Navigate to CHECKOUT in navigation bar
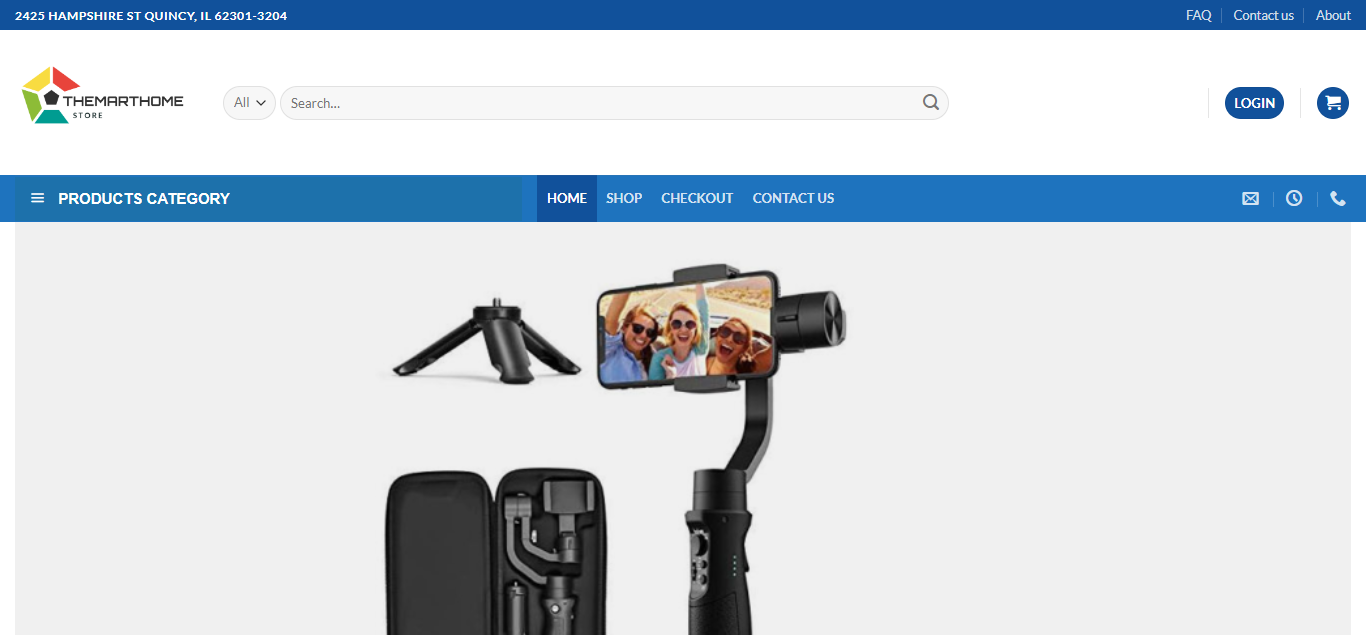The width and height of the screenshot is (1366, 635). point(697,198)
